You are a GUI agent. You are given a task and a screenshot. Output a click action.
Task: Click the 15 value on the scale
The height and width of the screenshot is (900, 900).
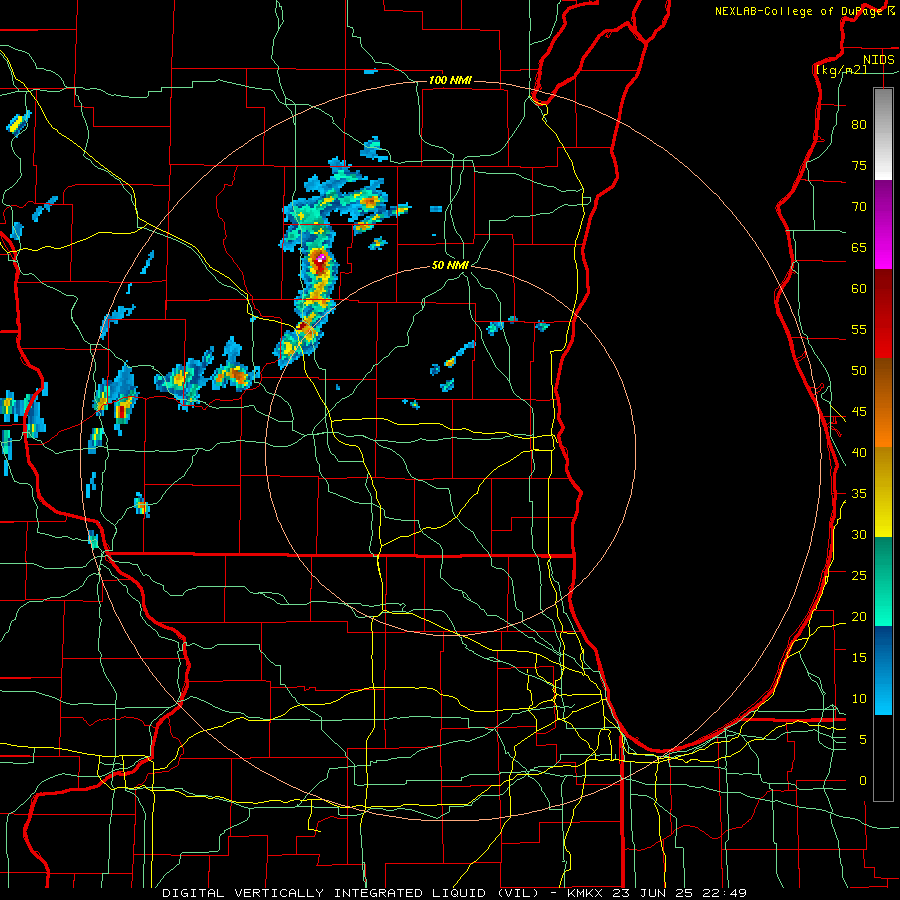pyautogui.click(x=859, y=657)
